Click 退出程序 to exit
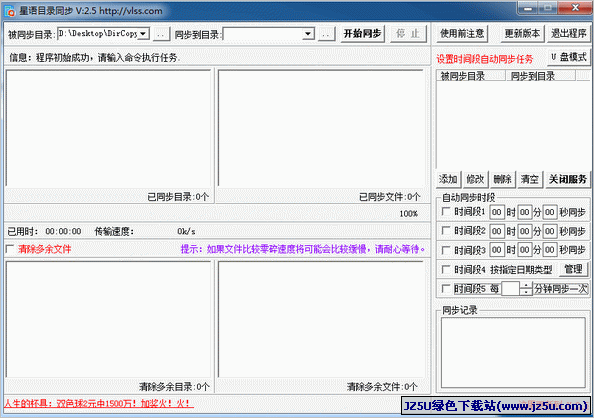The image size is (594, 418). tap(568, 34)
